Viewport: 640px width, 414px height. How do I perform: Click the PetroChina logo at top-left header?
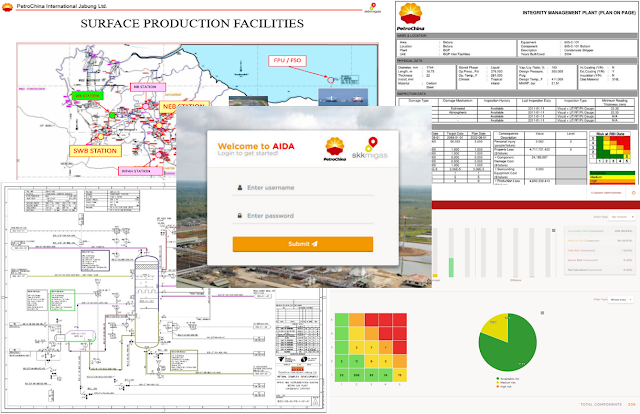(7, 7)
